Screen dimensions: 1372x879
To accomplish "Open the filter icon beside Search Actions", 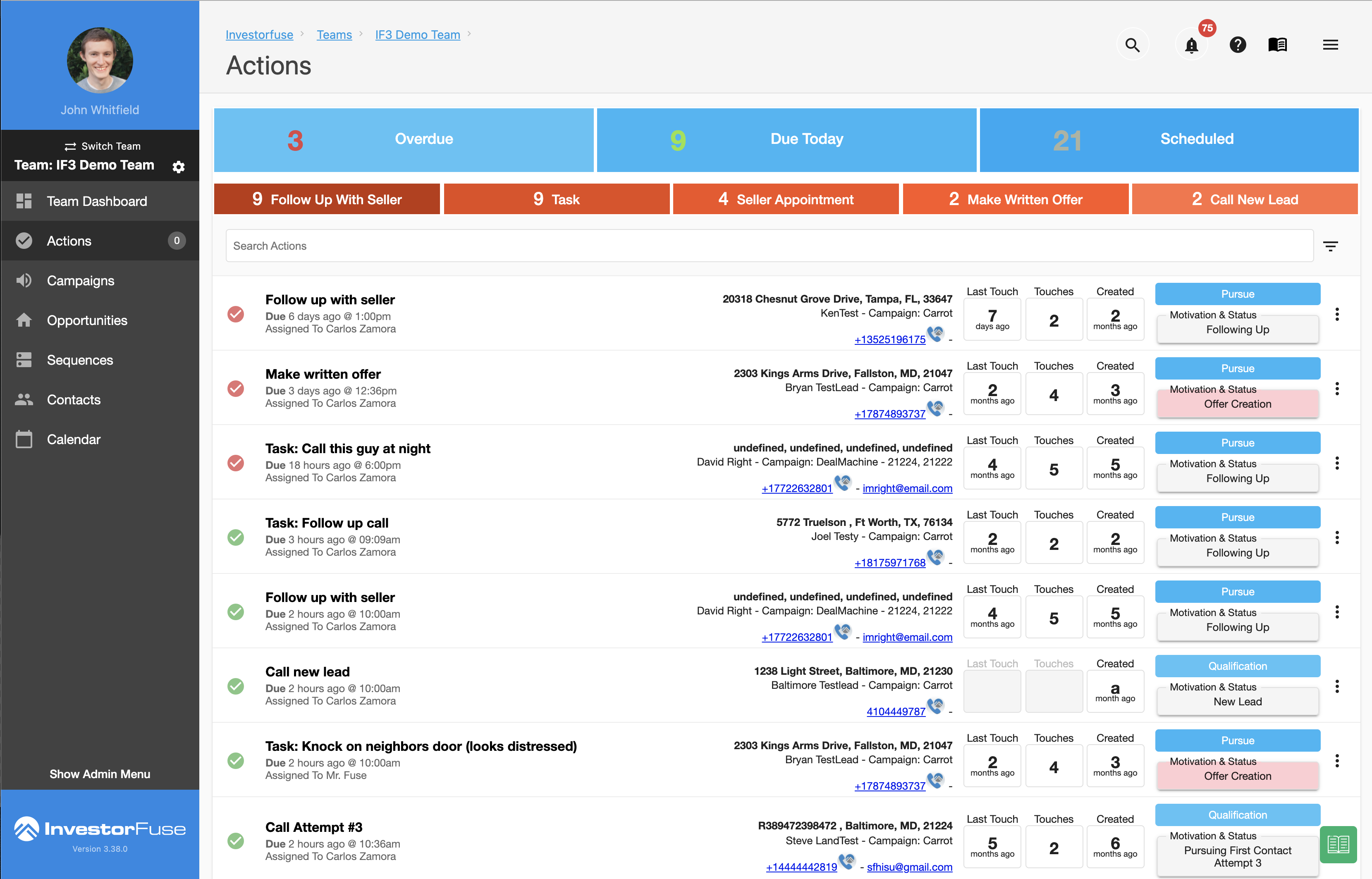I will point(1330,246).
